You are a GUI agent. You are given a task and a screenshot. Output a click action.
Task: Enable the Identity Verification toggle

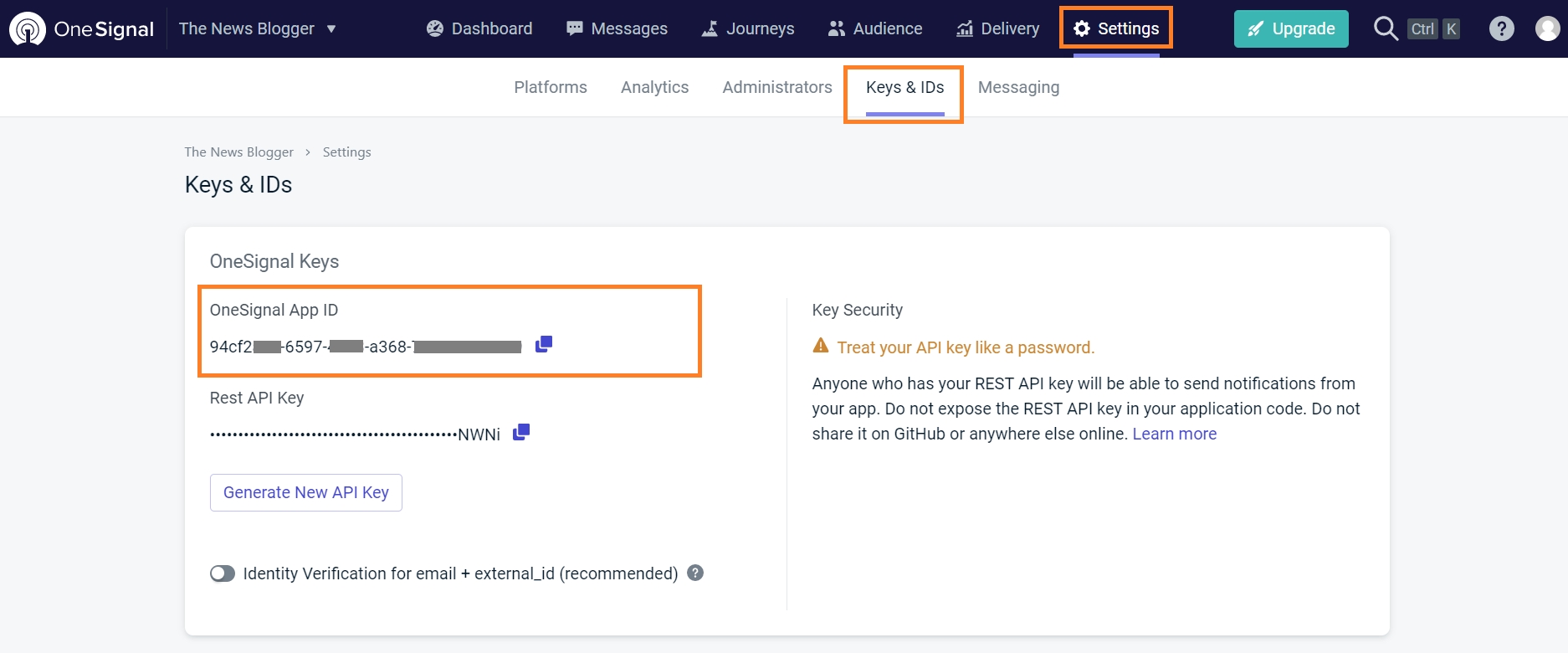point(223,573)
